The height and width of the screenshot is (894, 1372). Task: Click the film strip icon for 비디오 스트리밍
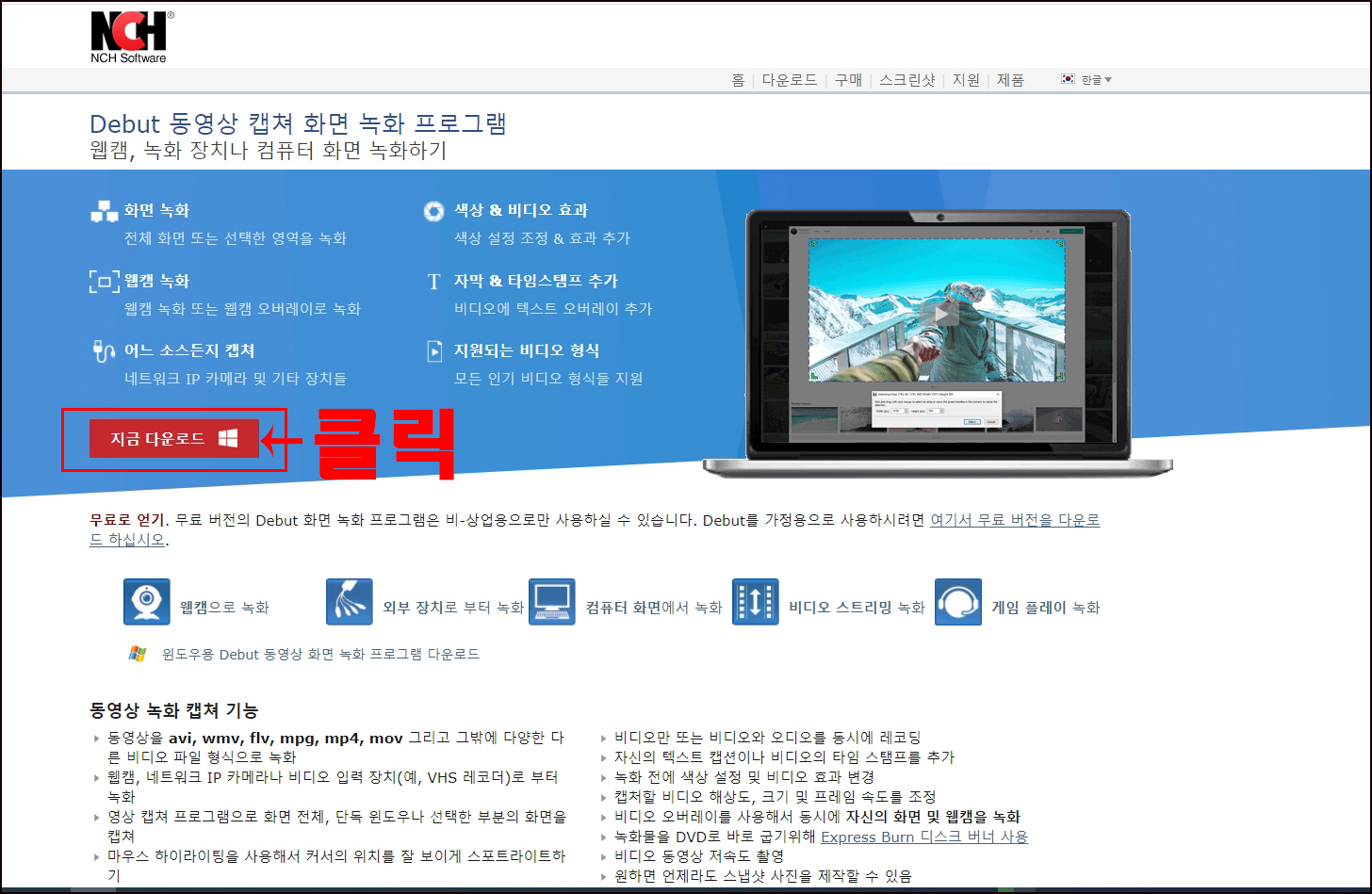pyautogui.click(x=755, y=602)
